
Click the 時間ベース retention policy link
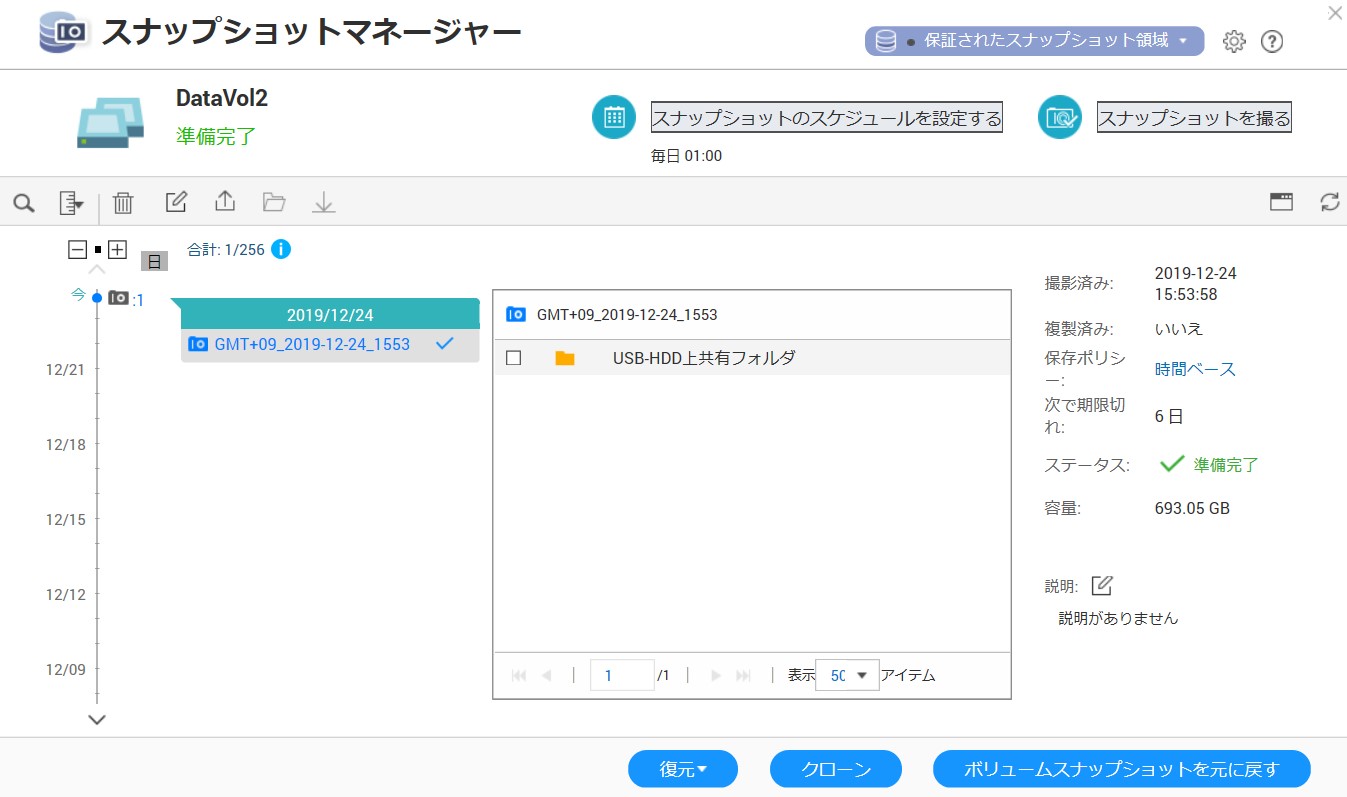(x=1195, y=369)
